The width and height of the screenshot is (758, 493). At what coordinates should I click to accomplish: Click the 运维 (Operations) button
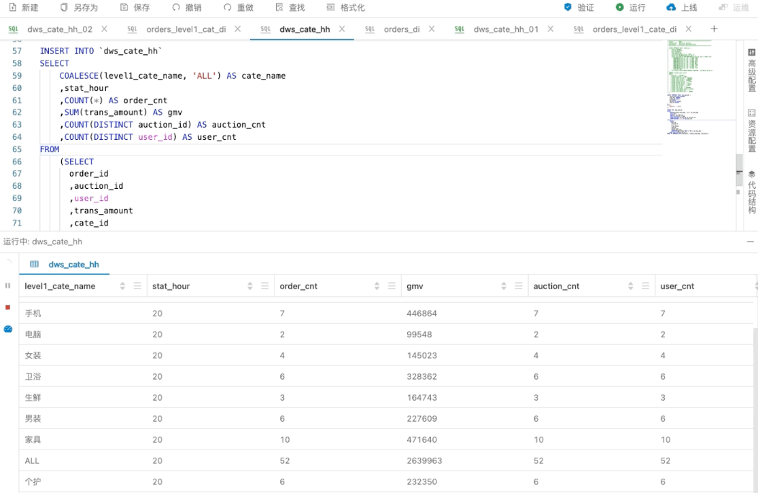tap(734, 7)
